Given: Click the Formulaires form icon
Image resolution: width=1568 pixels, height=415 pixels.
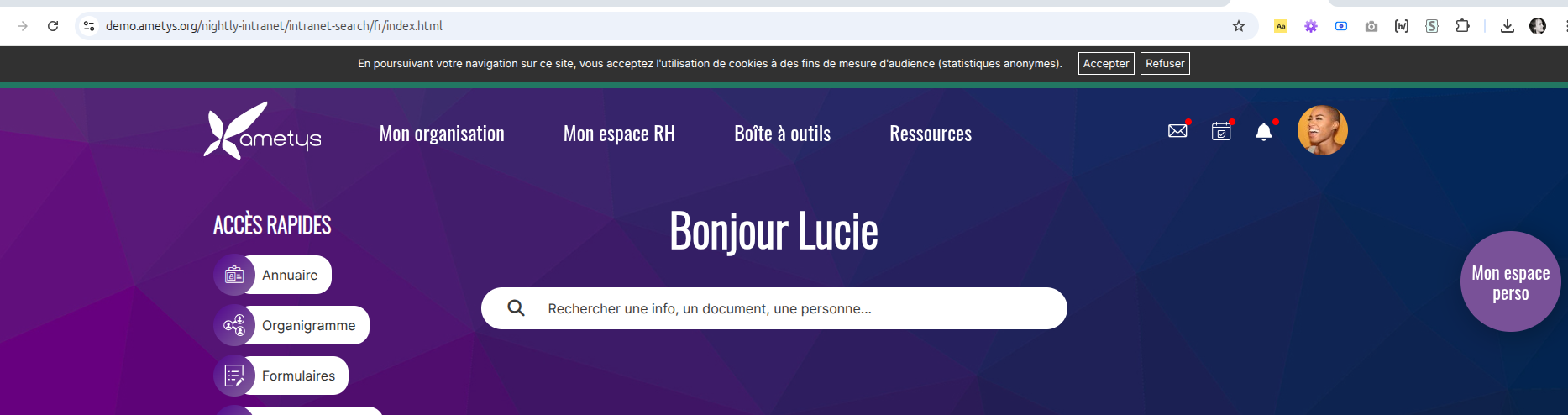Looking at the screenshot, I should click(234, 376).
